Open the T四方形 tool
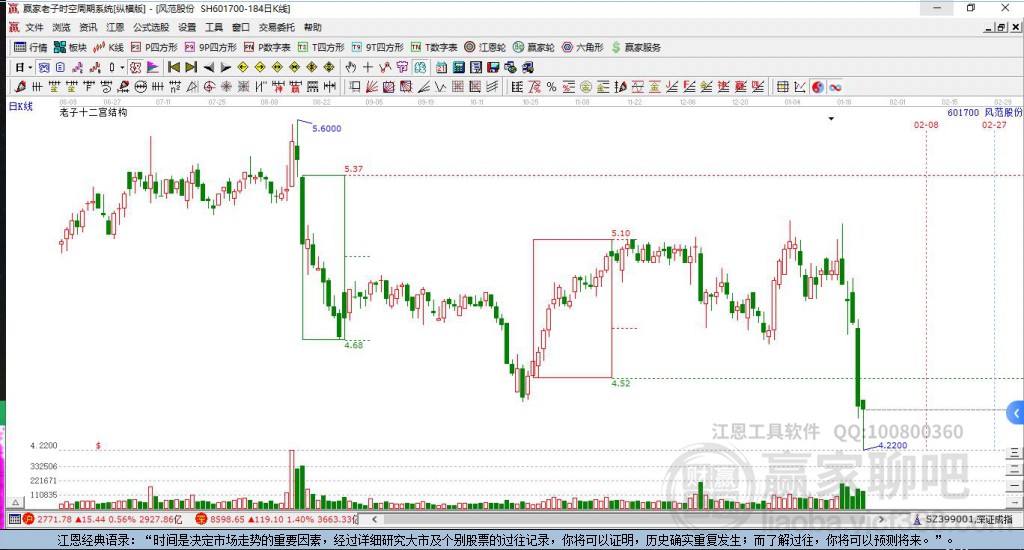The height and width of the screenshot is (550, 1024). [321, 47]
